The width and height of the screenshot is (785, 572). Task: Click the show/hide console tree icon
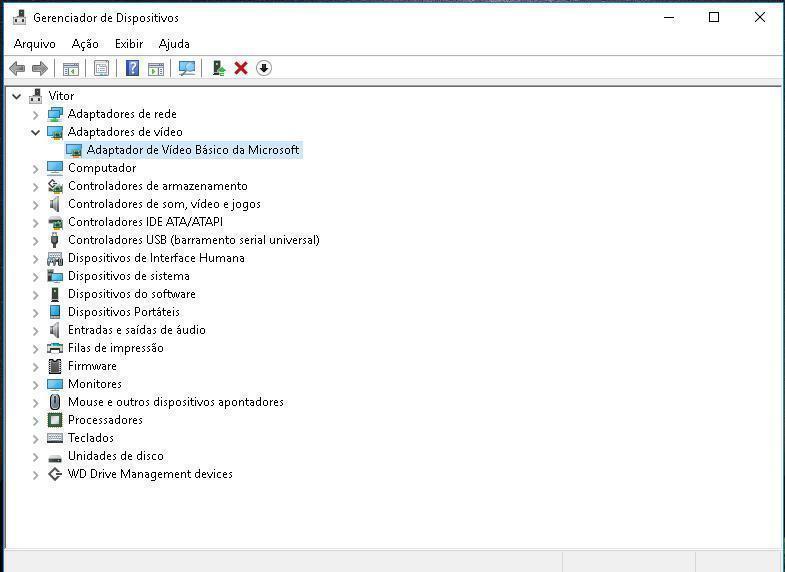pyautogui.click(x=71, y=68)
